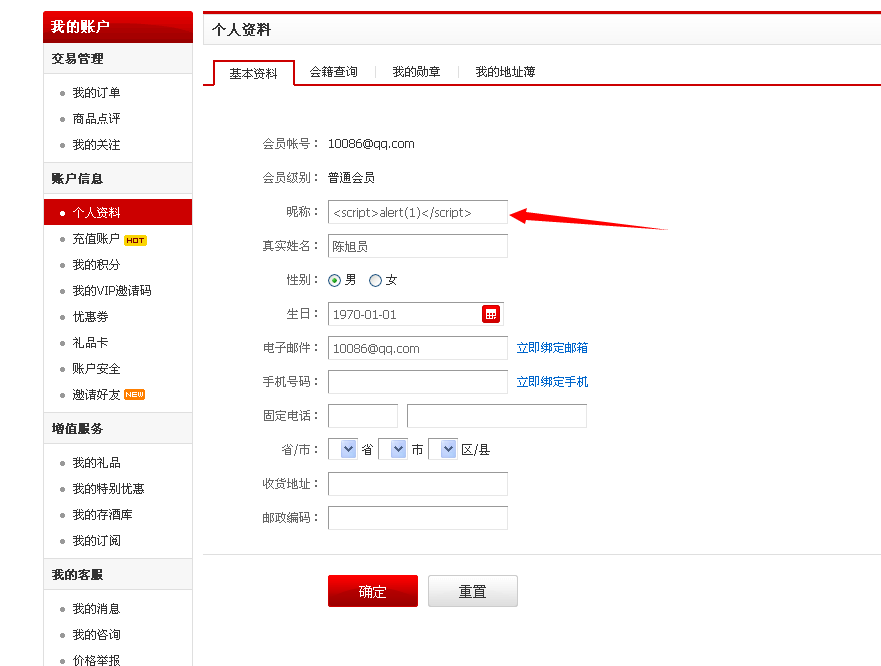Open 我的存酒库 in the sidebar
881x666 pixels.
102,515
